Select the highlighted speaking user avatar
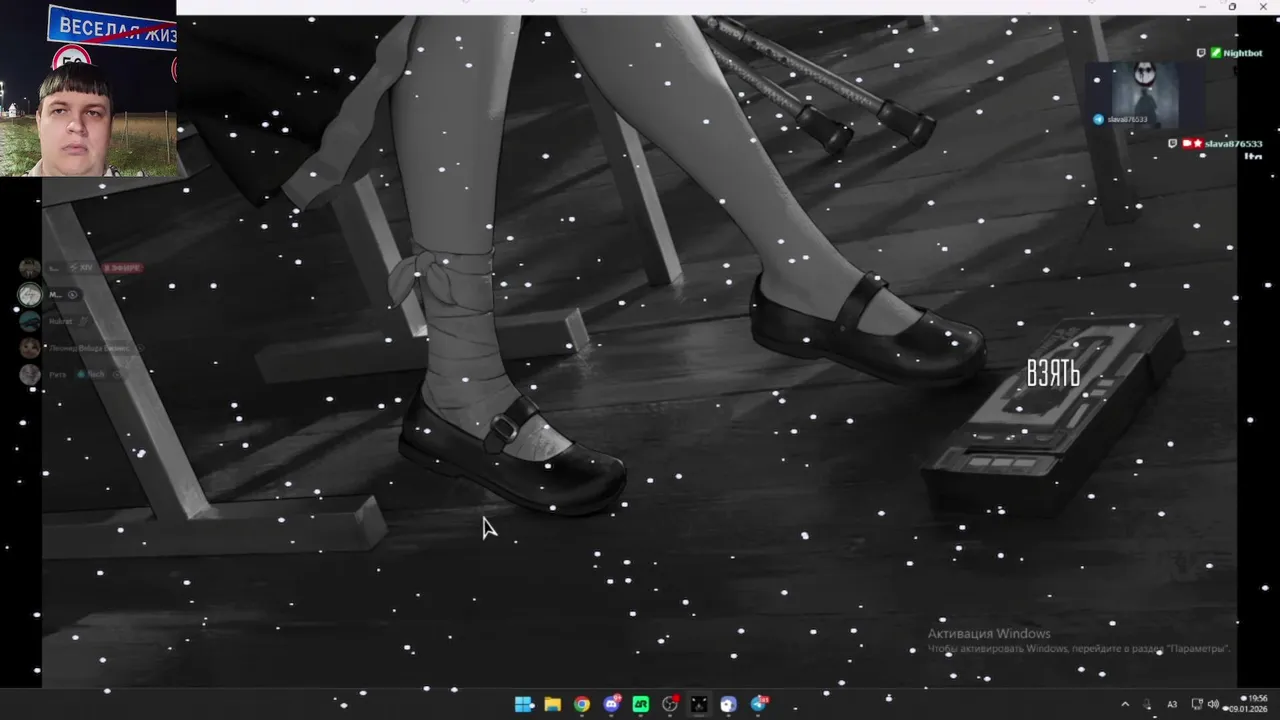 click(x=30, y=294)
